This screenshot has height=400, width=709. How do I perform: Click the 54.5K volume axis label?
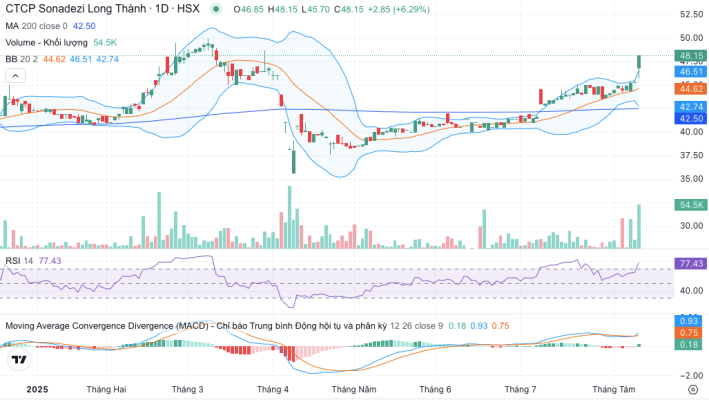tap(691, 205)
